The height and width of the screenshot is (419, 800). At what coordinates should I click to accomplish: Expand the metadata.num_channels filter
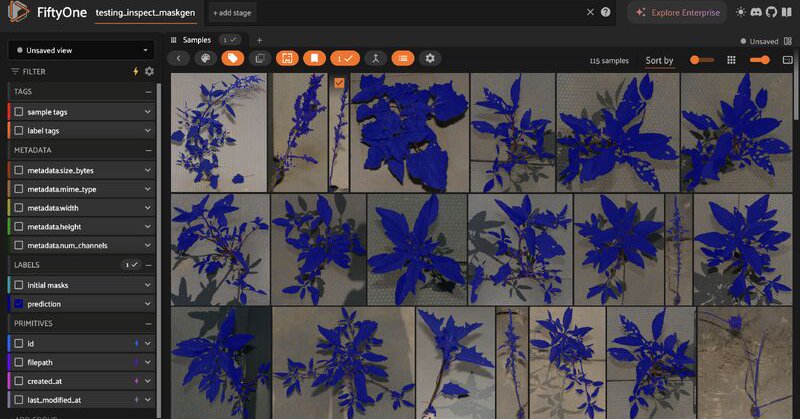147,245
